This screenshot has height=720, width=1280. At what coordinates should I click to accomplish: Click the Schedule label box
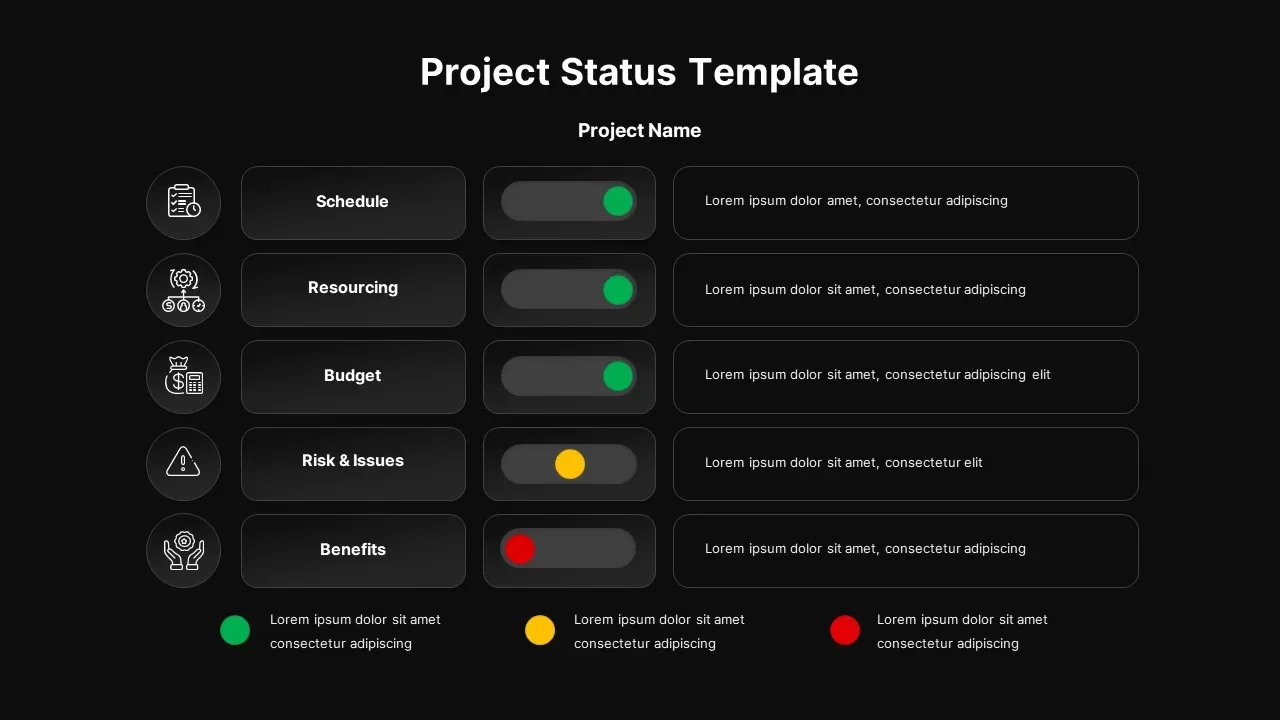coord(353,203)
